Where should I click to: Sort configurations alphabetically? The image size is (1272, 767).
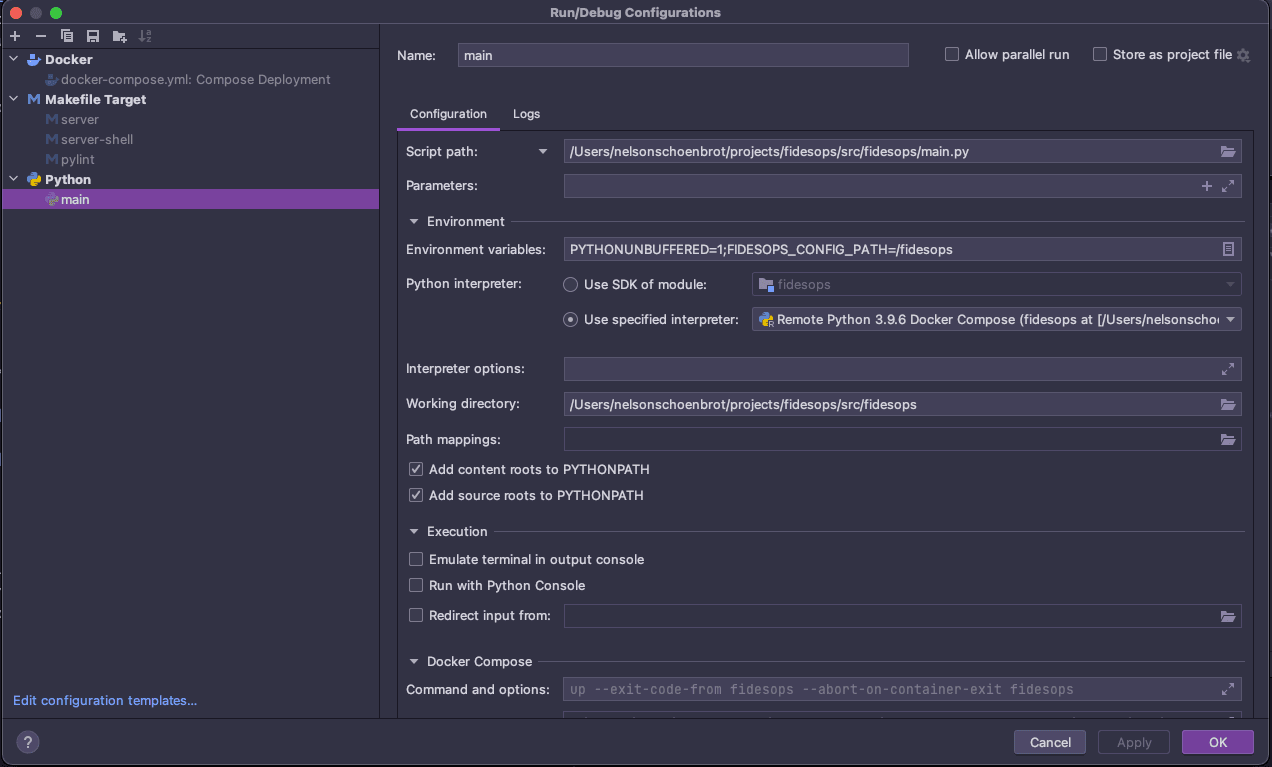point(145,36)
